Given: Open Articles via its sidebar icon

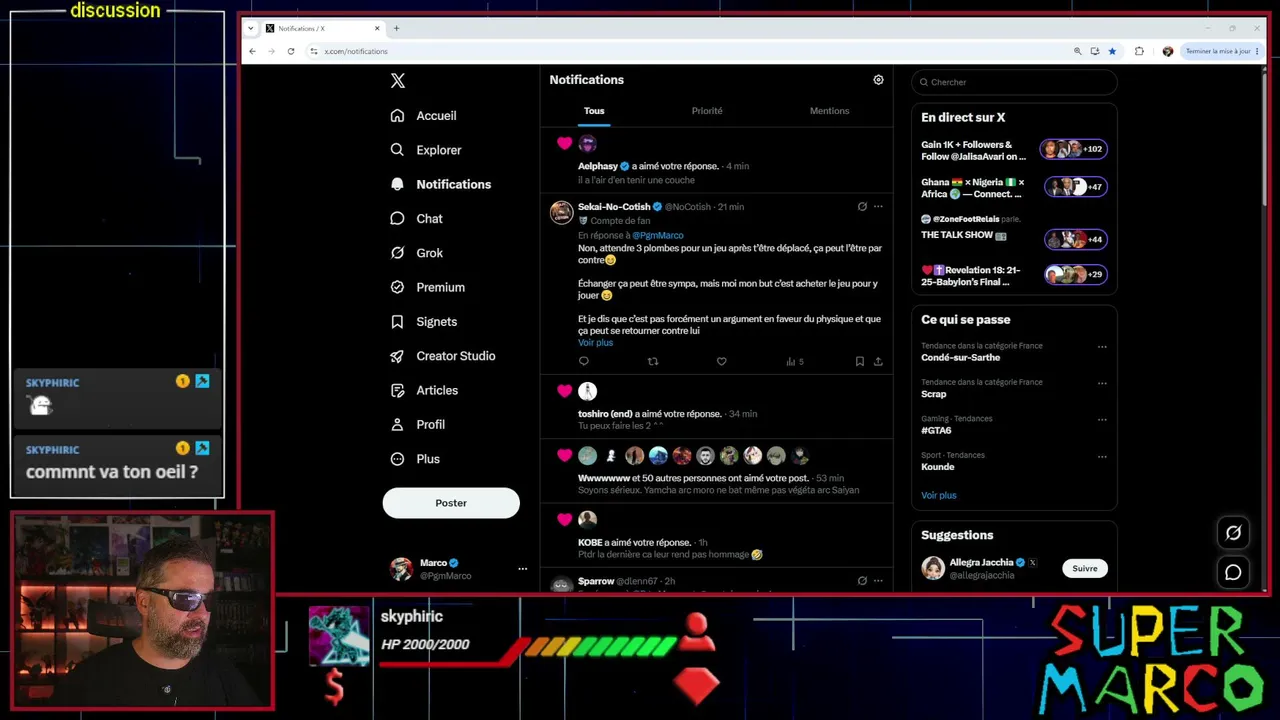Looking at the screenshot, I should point(398,390).
